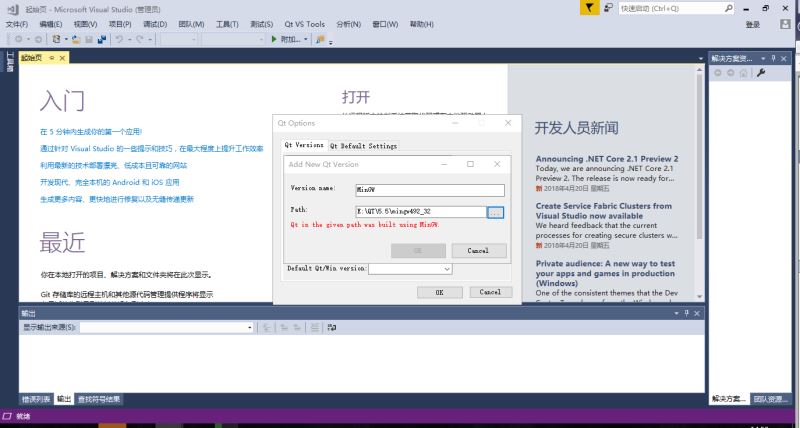Screen dimensions: 800x428
Task: Open 'Announcing .NET Core 2.1 Preview 2' news
Action: 607,159
